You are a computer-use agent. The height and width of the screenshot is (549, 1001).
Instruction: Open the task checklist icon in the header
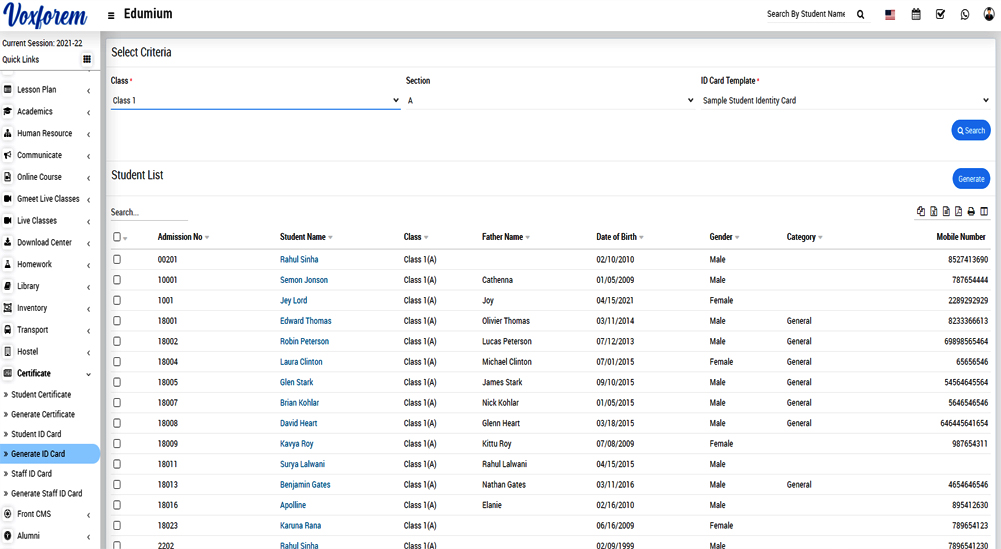pyautogui.click(x=940, y=15)
